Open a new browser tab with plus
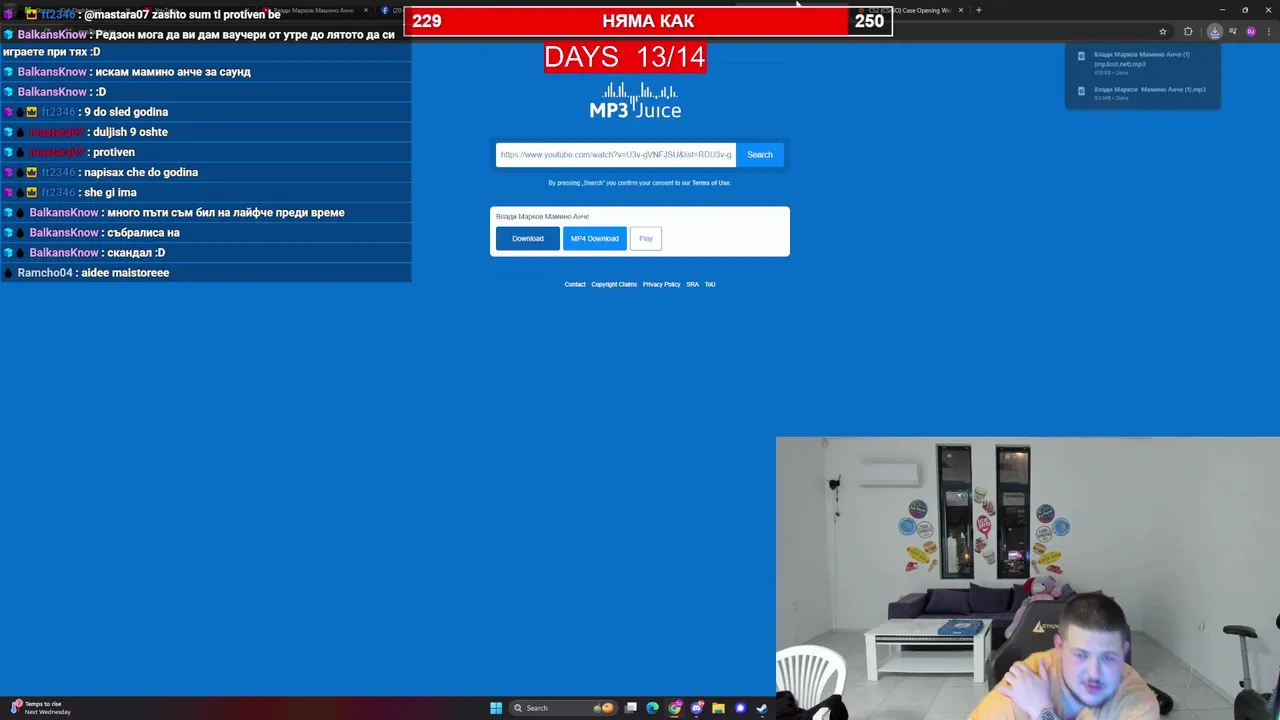Viewport: 1280px width, 720px height. click(x=978, y=10)
